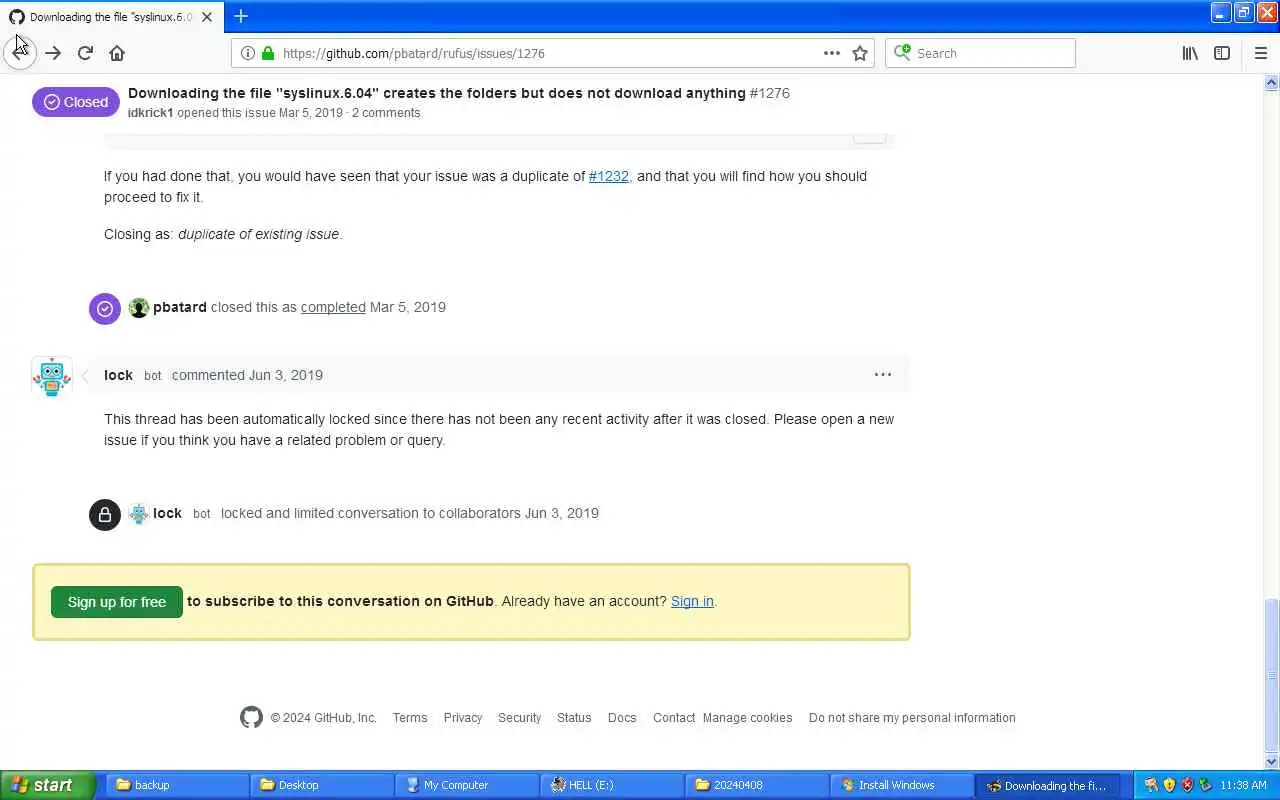Select the 'Downloading the file' browser tab
This screenshot has width=1280, height=800.
111,17
